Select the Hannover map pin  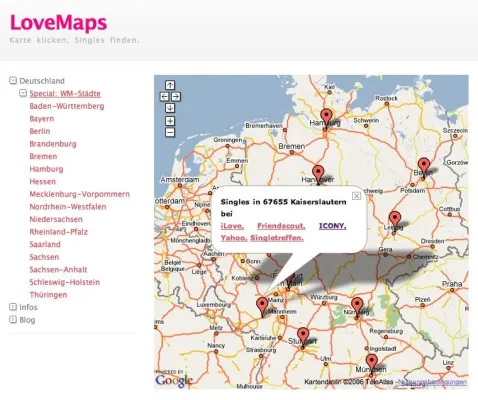(318, 174)
